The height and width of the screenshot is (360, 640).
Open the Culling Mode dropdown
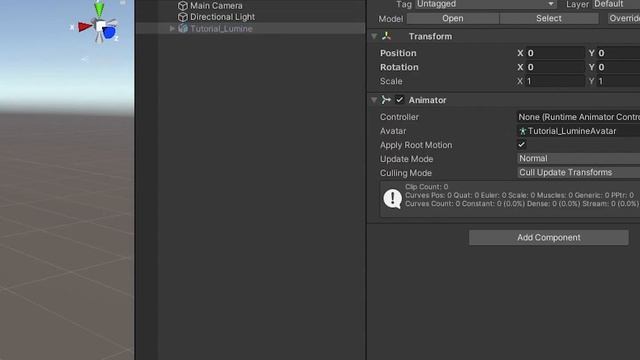coord(578,172)
